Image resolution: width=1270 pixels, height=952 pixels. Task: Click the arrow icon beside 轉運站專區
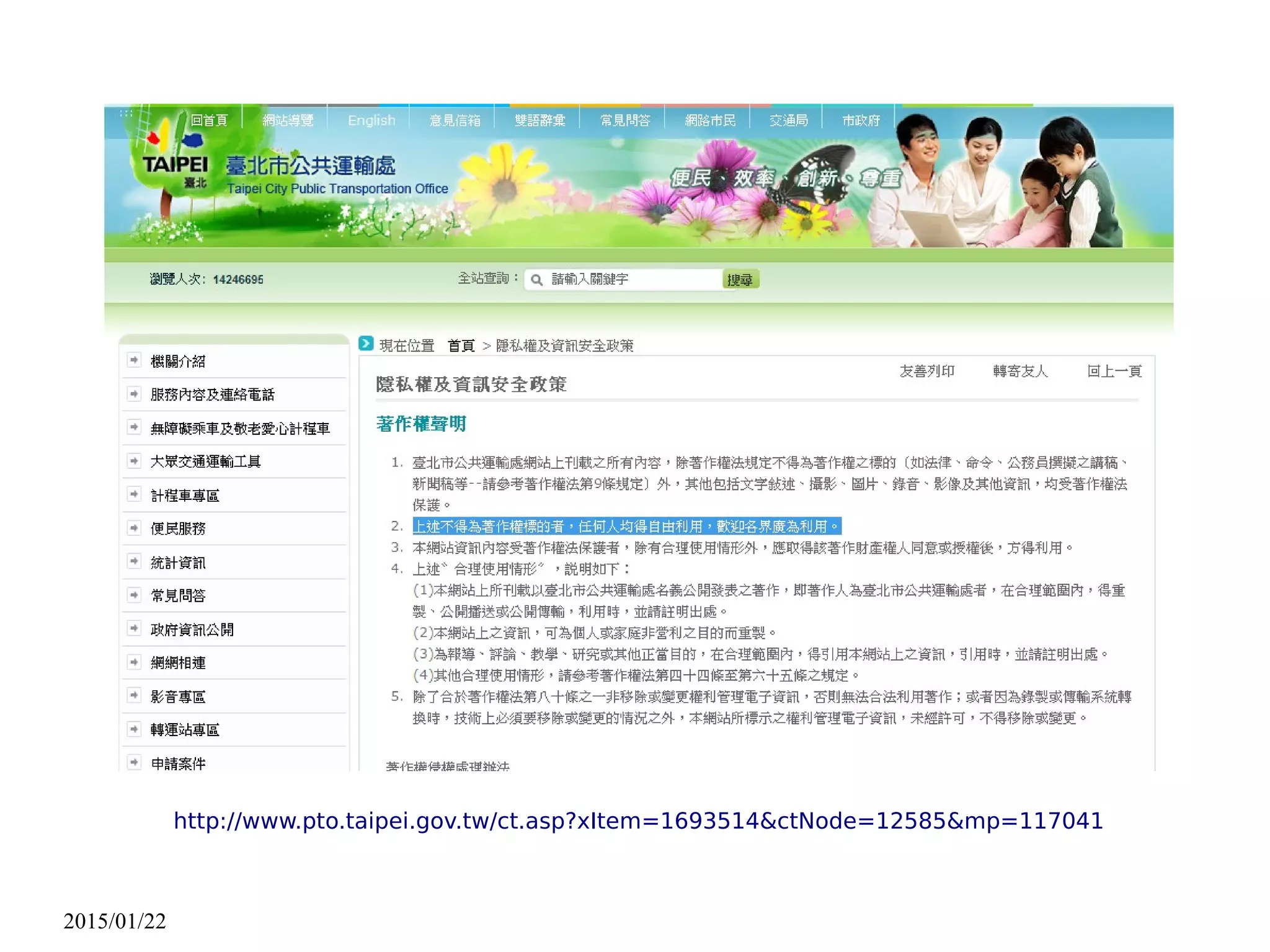click(134, 729)
